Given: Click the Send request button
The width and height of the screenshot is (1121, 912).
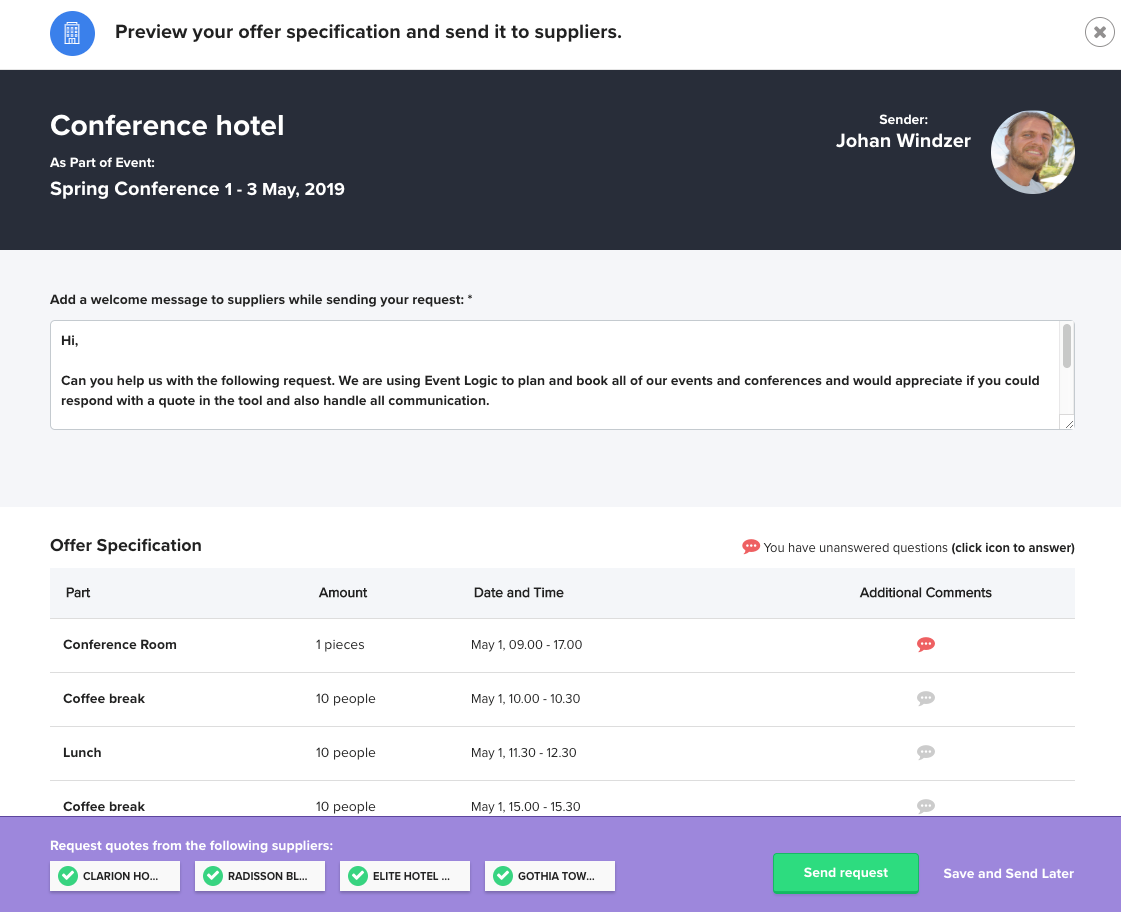Looking at the screenshot, I should [846, 873].
